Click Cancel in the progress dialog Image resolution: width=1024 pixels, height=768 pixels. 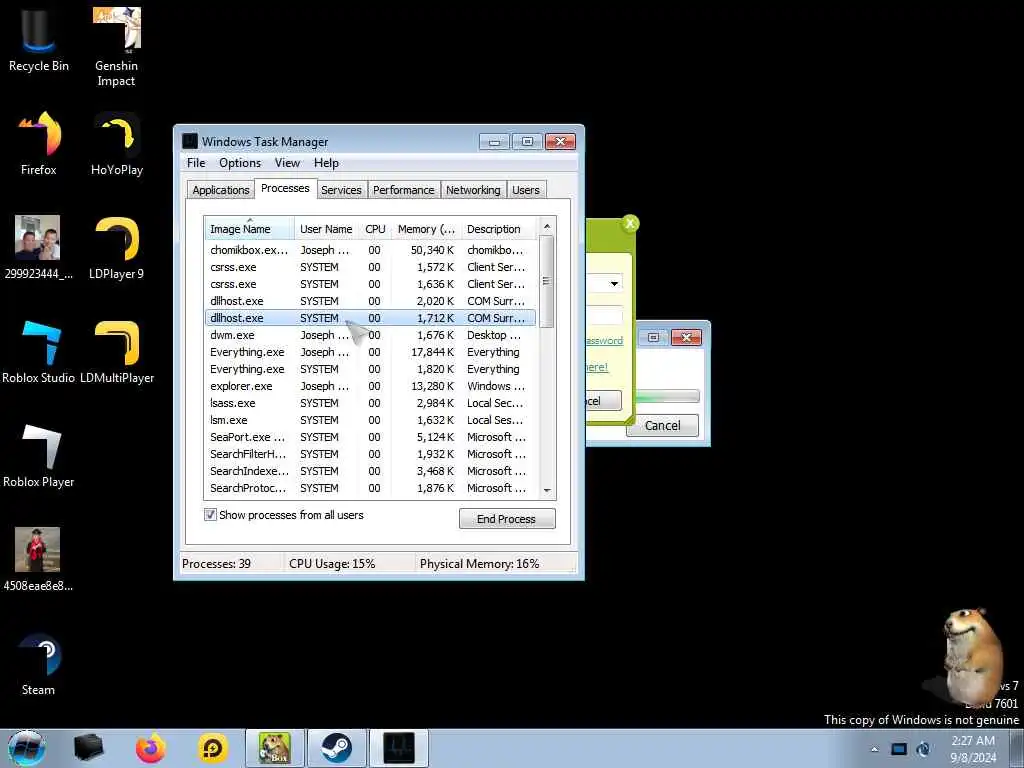(662, 426)
